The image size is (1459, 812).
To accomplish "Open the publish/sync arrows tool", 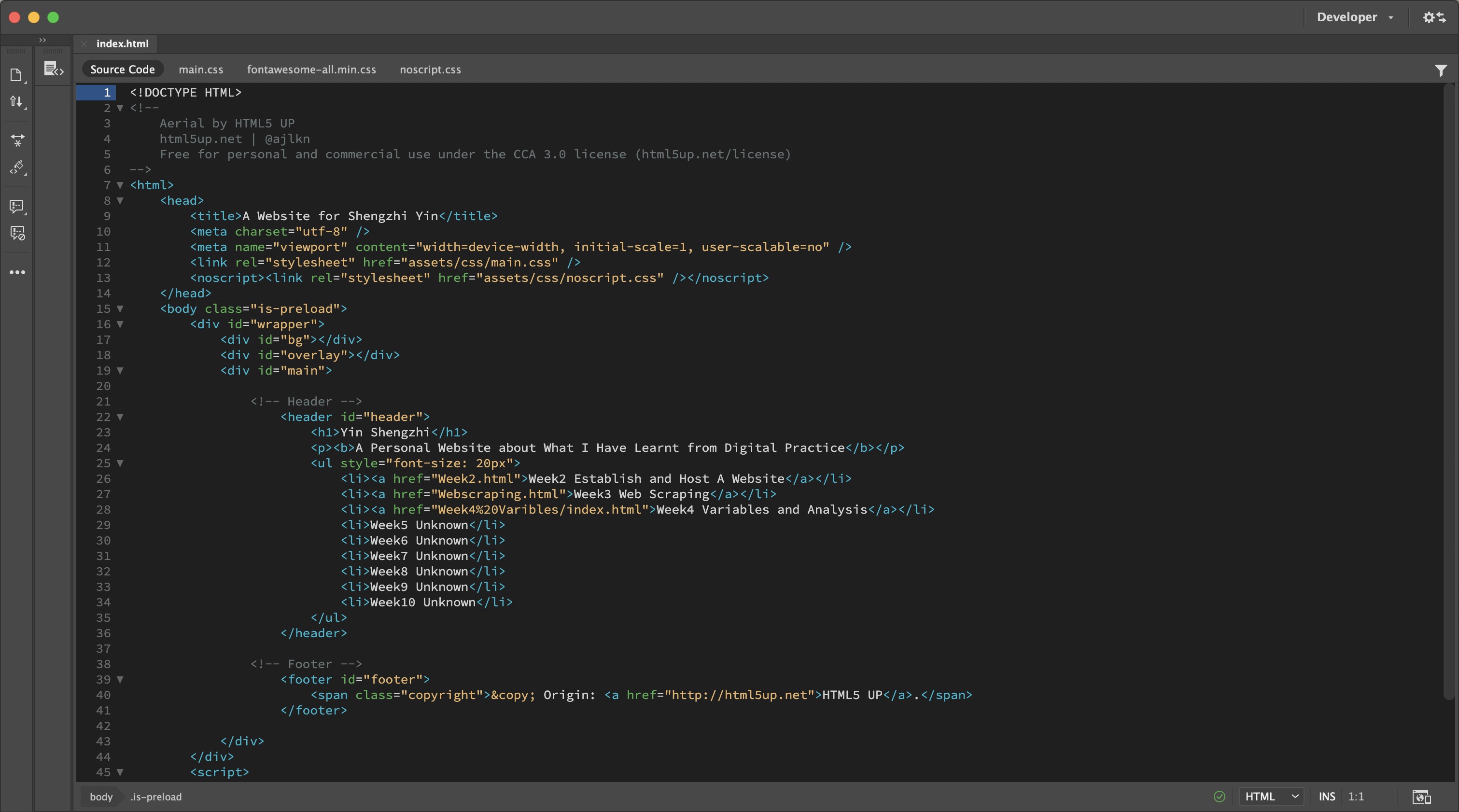I will pyautogui.click(x=17, y=101).
